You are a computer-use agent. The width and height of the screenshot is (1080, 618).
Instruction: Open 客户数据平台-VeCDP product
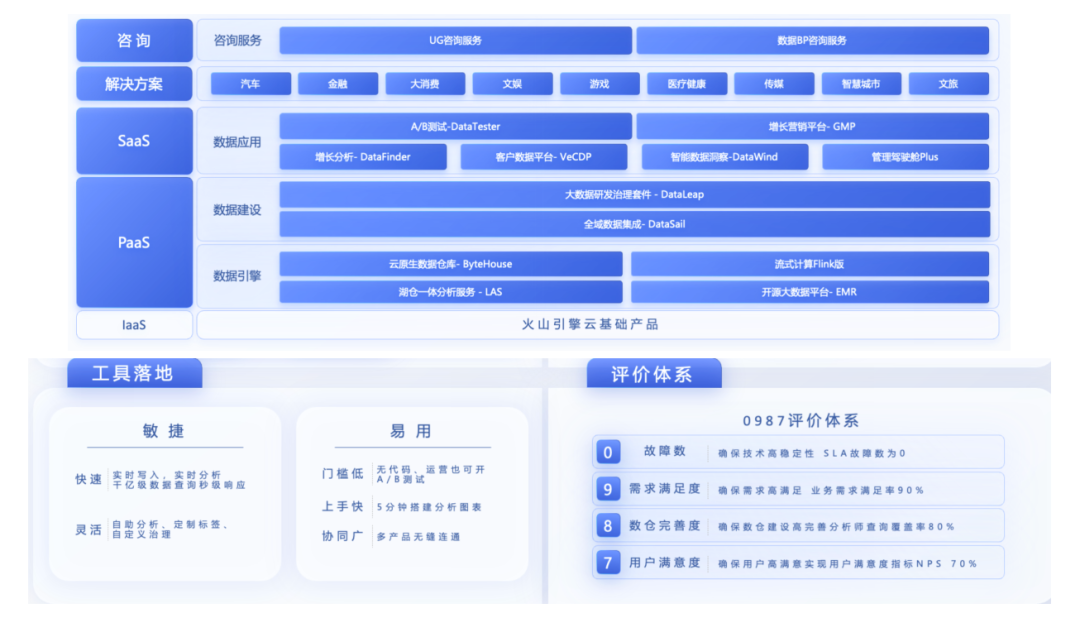point(543,157)
